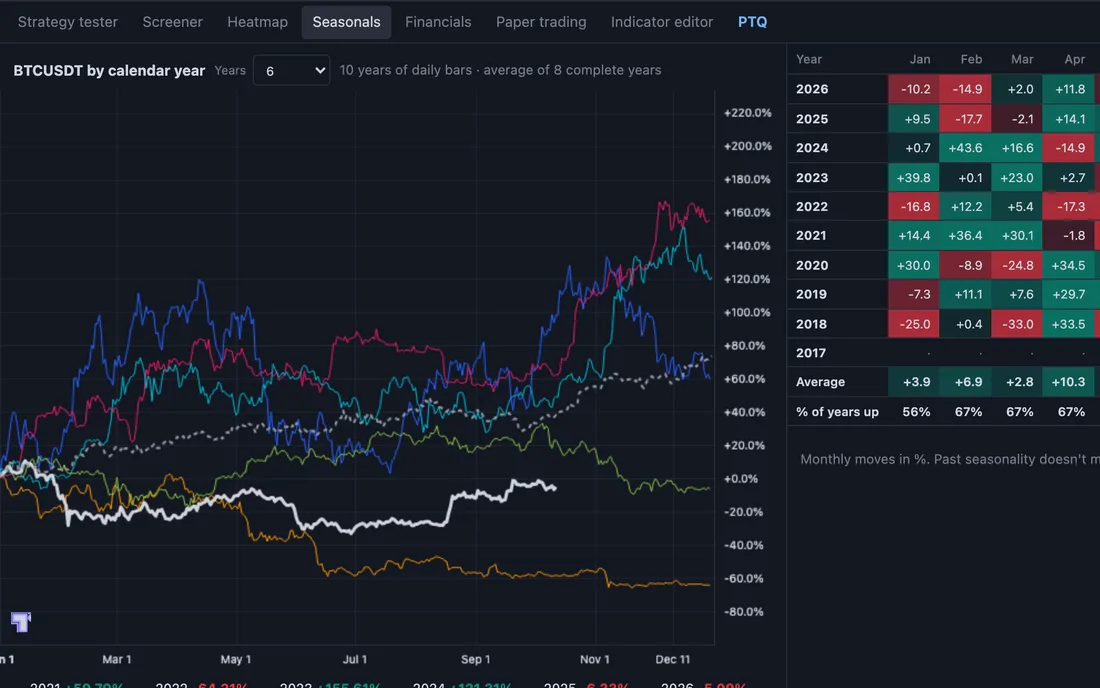Click the '10 years of daily bars' note
The width and height of the screenshot is (1100, 688).
[x=500, y=70]
